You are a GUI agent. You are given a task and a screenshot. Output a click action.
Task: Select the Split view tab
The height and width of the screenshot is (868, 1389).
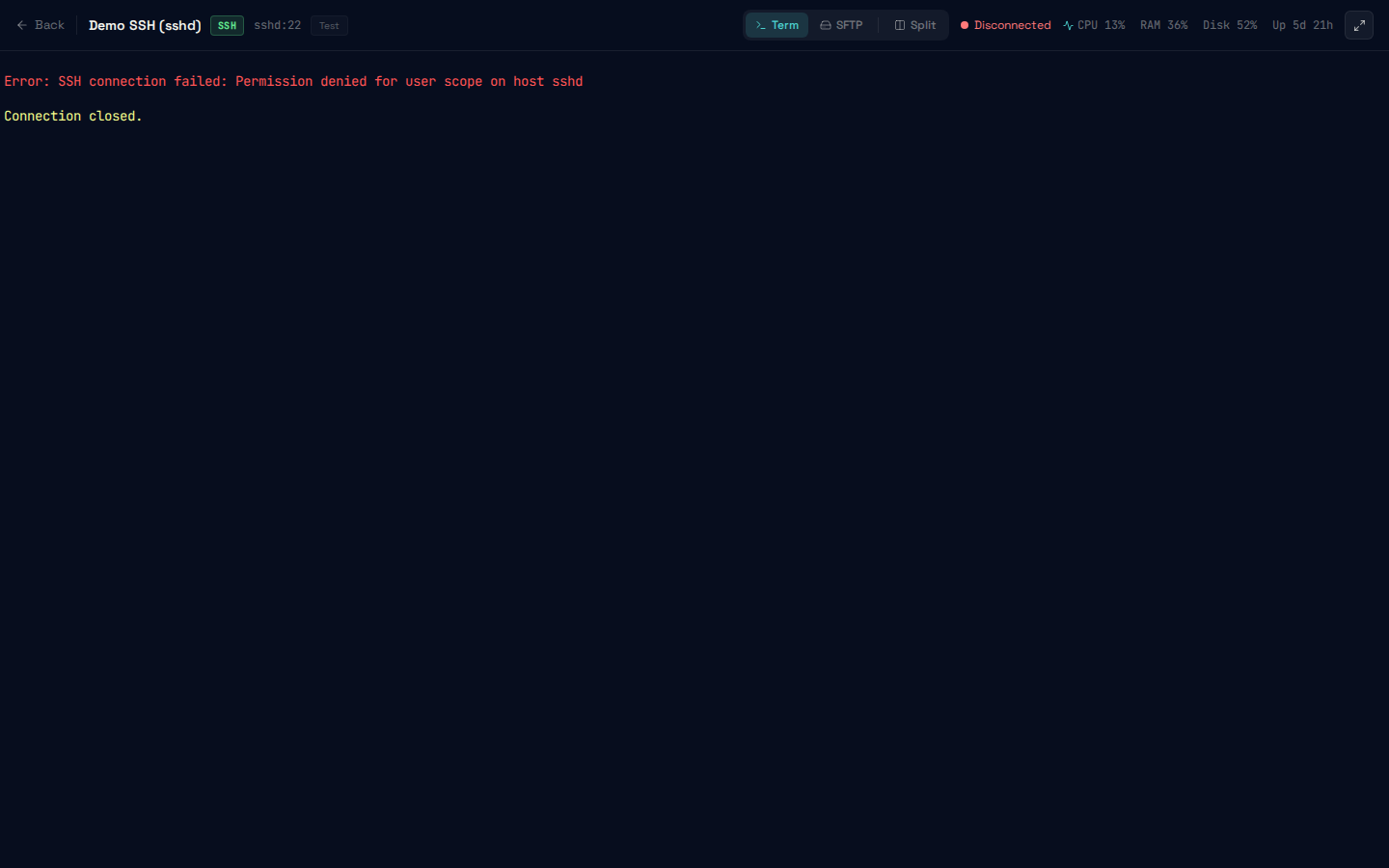915,25
